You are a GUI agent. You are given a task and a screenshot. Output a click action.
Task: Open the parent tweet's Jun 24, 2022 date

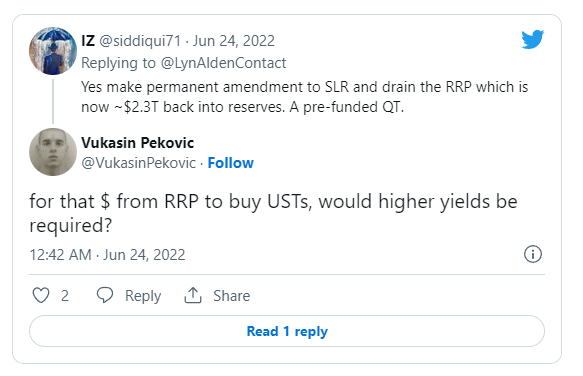click(x=233, y=41)
